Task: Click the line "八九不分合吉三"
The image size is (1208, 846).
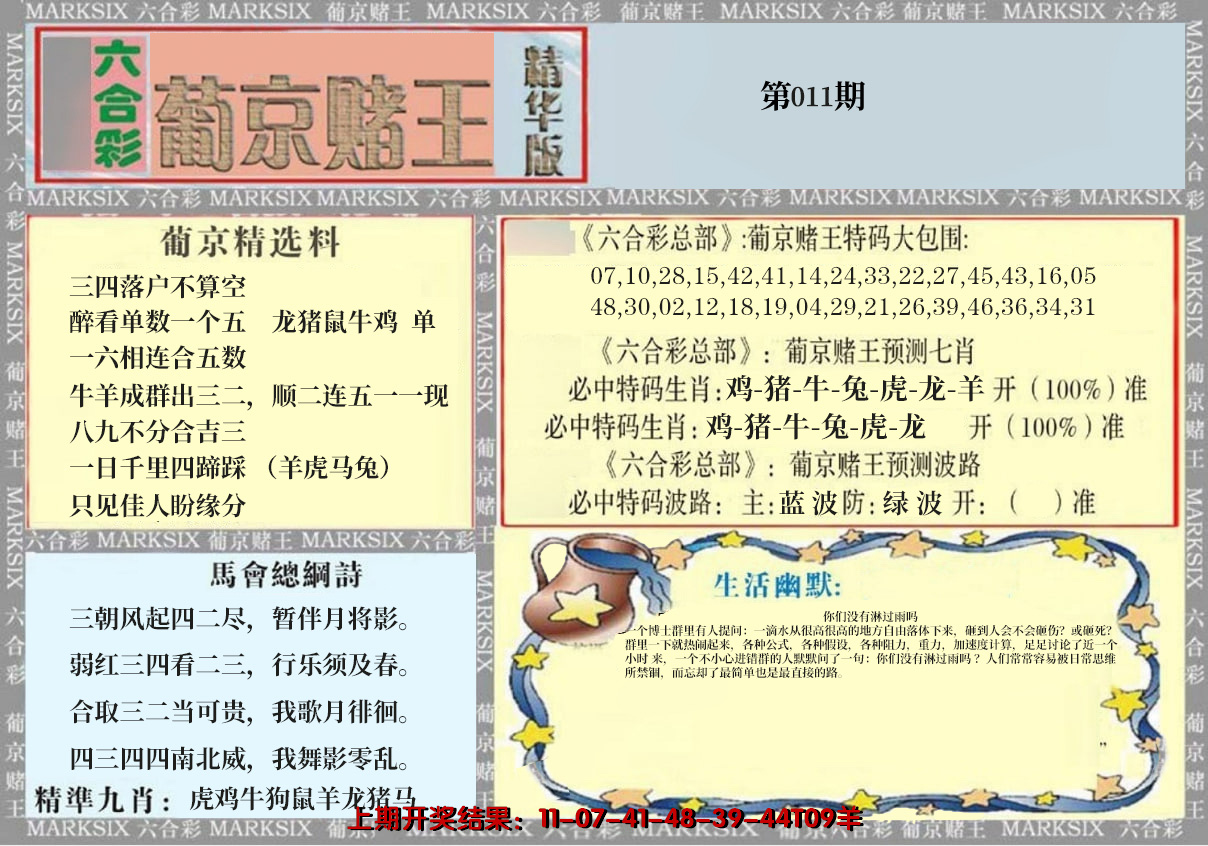Action: pyautogui.click(x=157, y=432)
